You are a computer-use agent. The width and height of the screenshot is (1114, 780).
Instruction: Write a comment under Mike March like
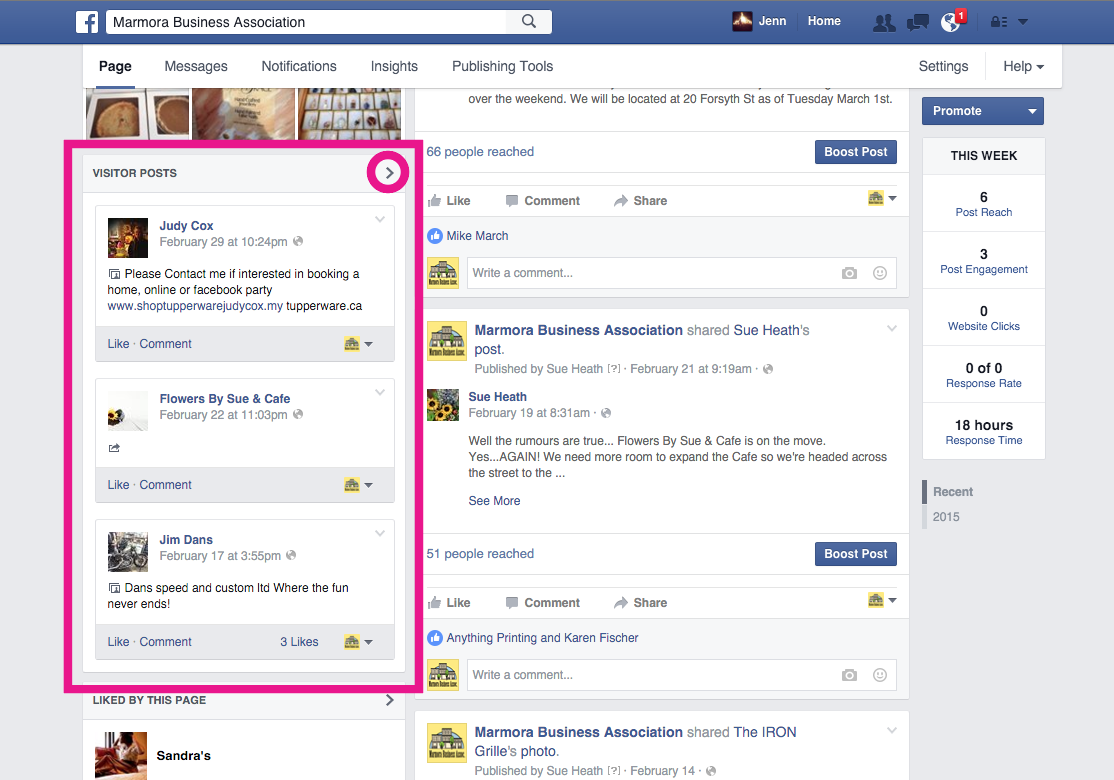[650, 273]
